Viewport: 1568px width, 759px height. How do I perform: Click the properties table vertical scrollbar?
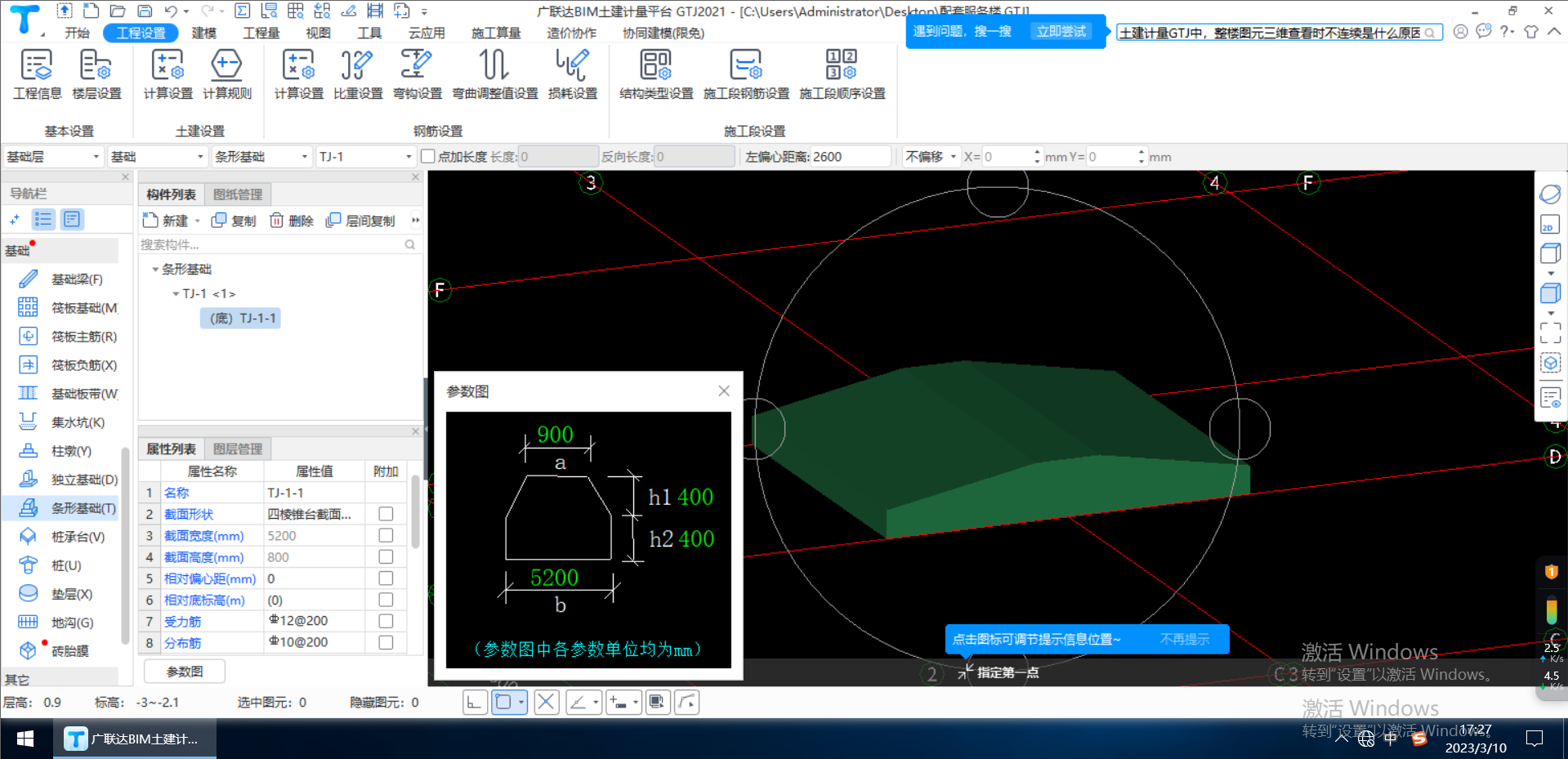point(415,513)
